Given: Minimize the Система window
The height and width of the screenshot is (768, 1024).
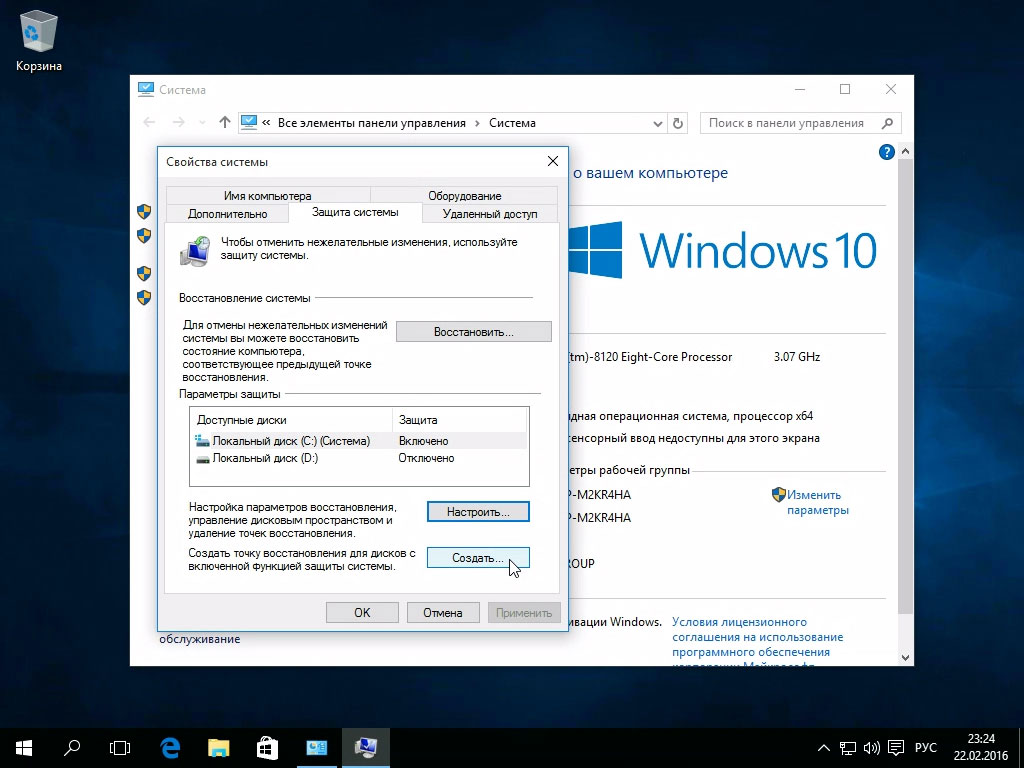Looking at the screenshot, I should [801, 89].
